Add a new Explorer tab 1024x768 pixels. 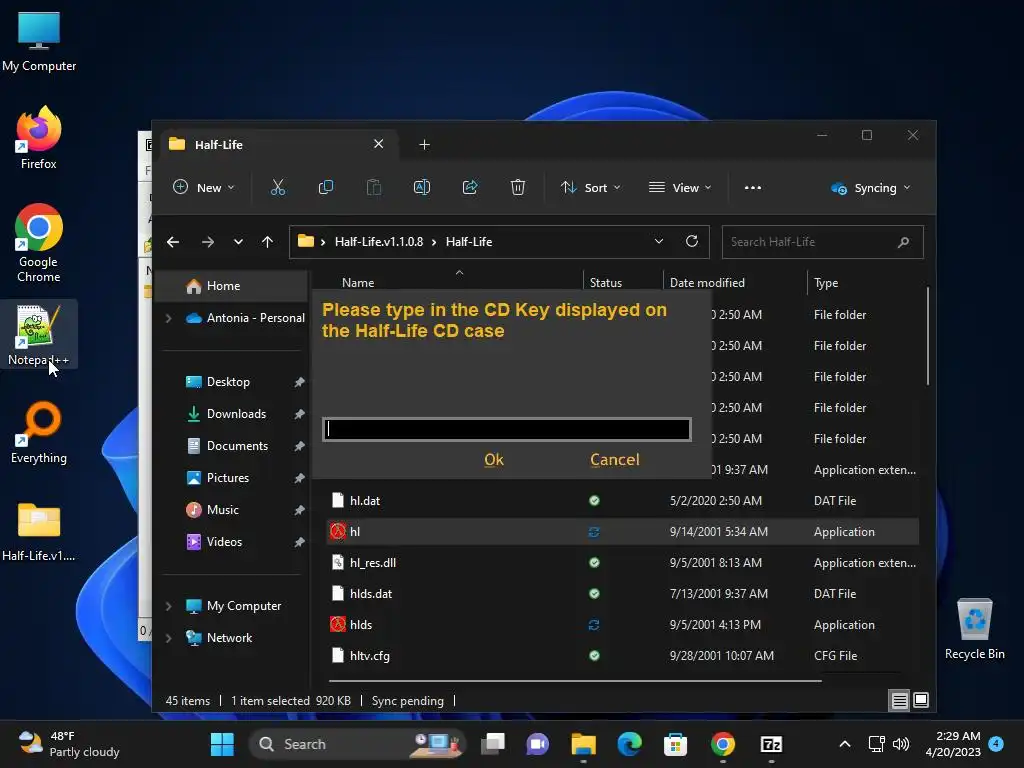(x=424, y=144)
